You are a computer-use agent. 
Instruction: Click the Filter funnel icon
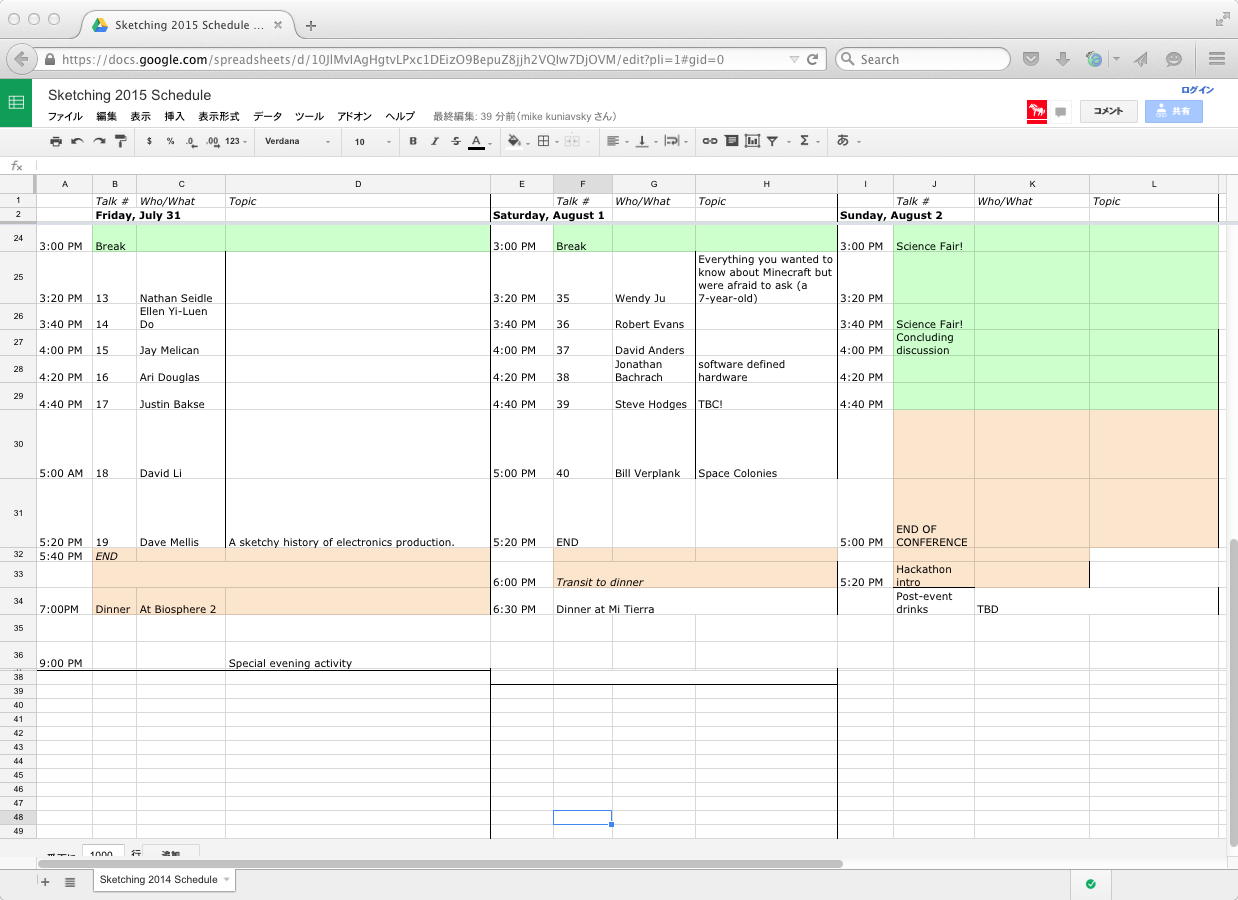(x=775, y=142)
